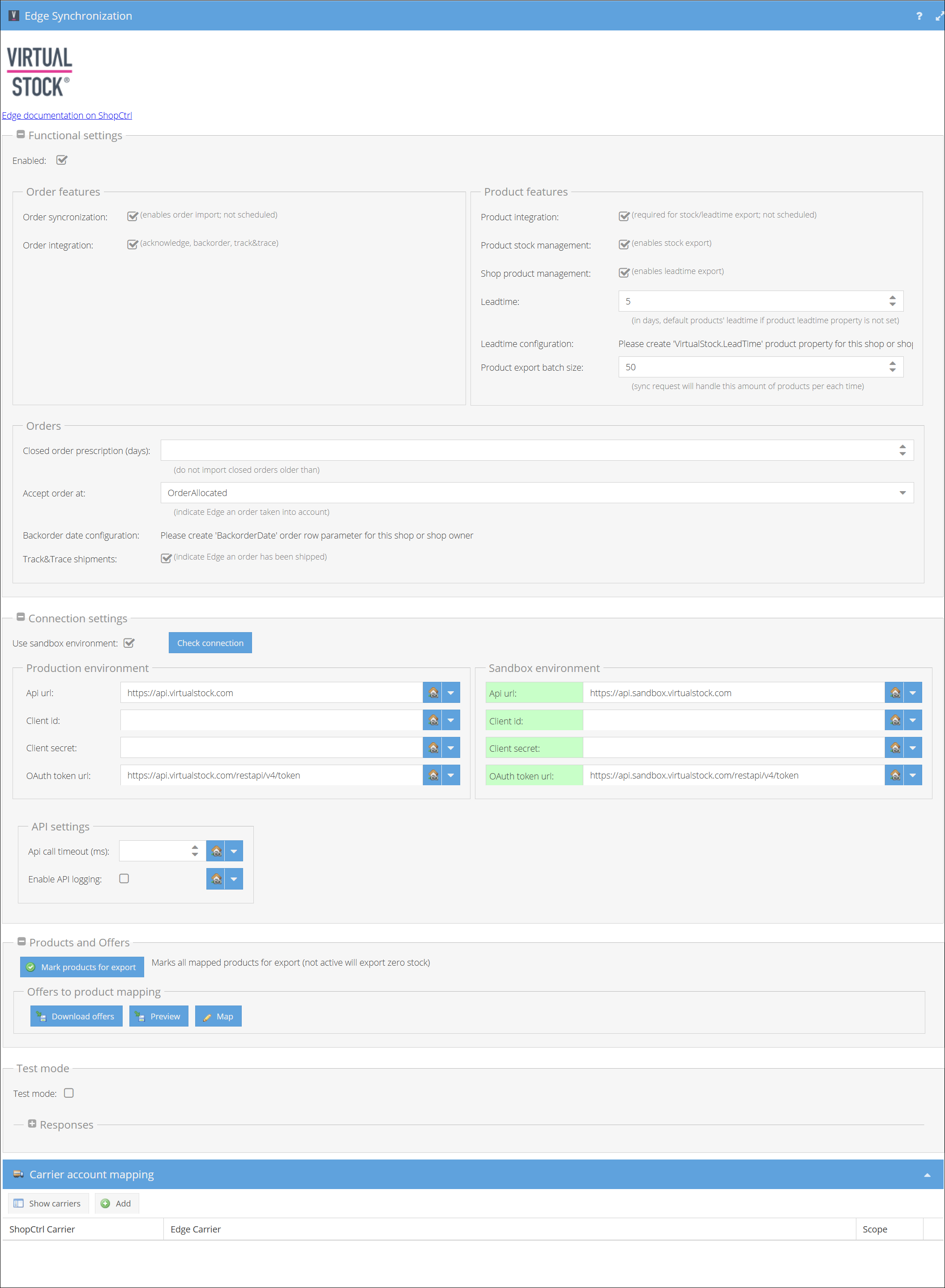
Task: Enable API logging checkbox
Action: point(124,878)
